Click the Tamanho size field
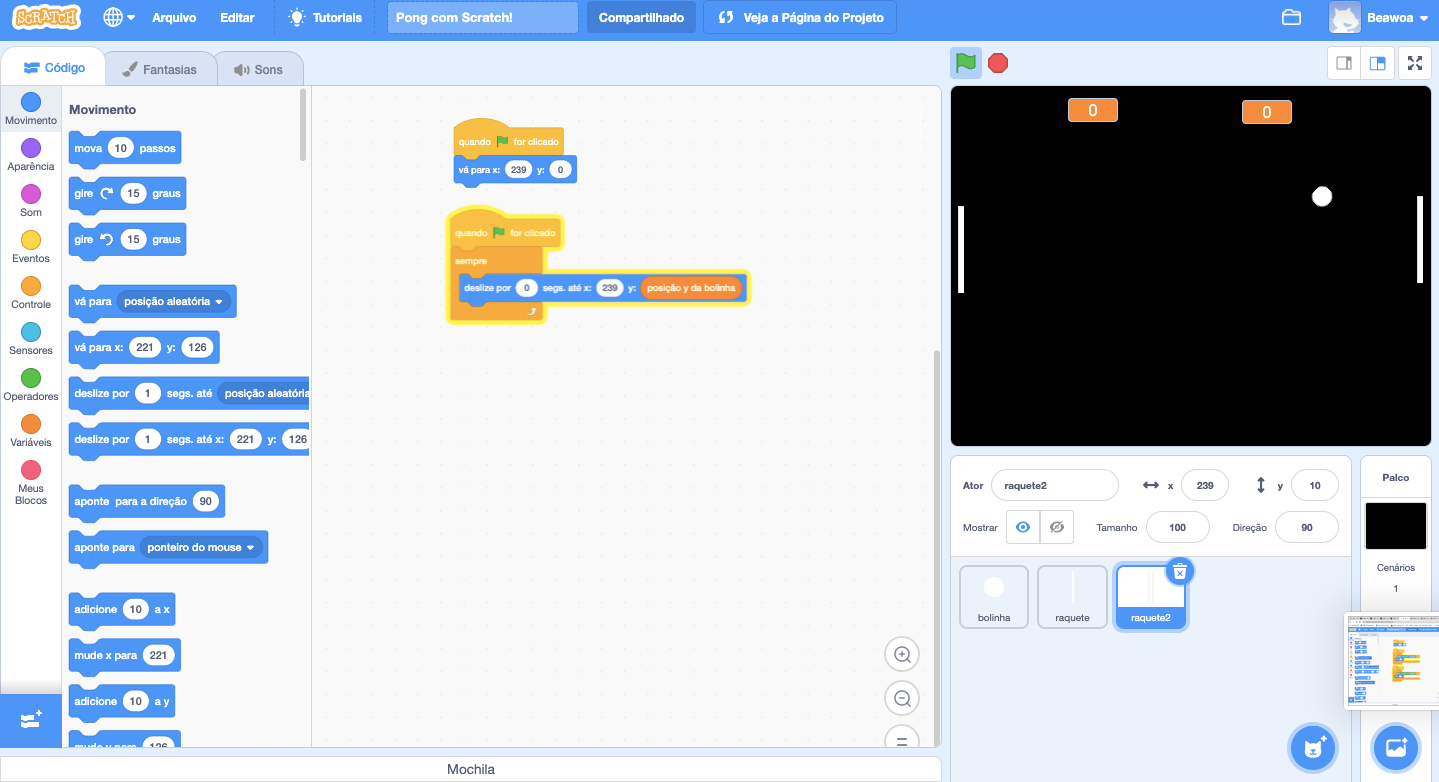This screenshot has height=782, width=1439. coord(1177,527)
